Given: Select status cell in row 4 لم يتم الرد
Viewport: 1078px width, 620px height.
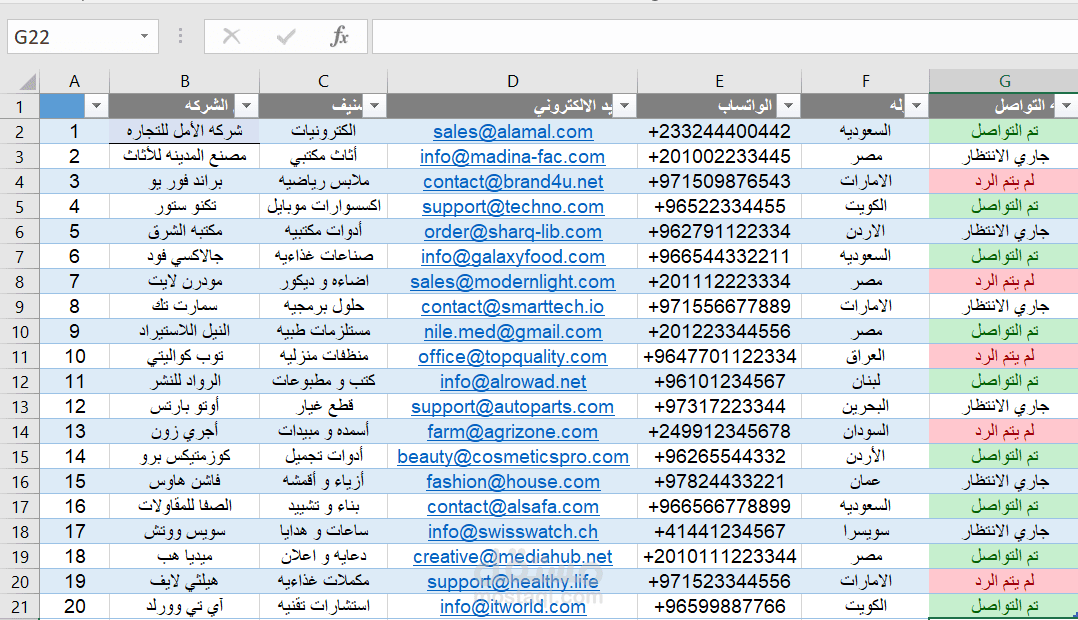Looking at the screenshot, I should (1004, 181).
